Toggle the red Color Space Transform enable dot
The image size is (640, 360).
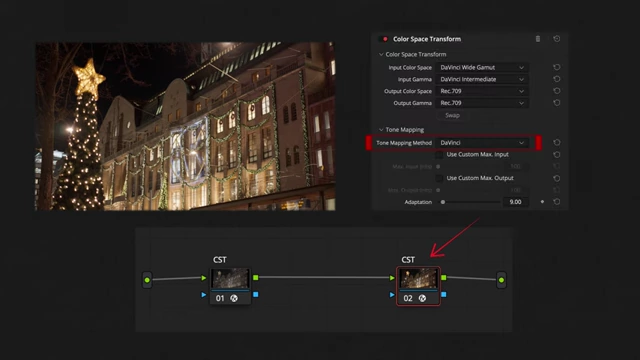385,39
